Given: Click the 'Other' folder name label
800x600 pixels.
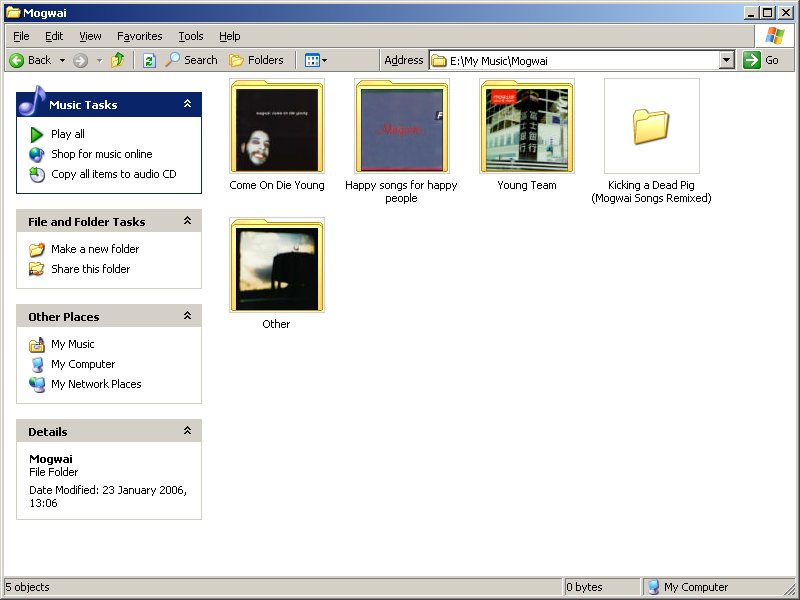Looking at the screenshot, I should [276, 324].
